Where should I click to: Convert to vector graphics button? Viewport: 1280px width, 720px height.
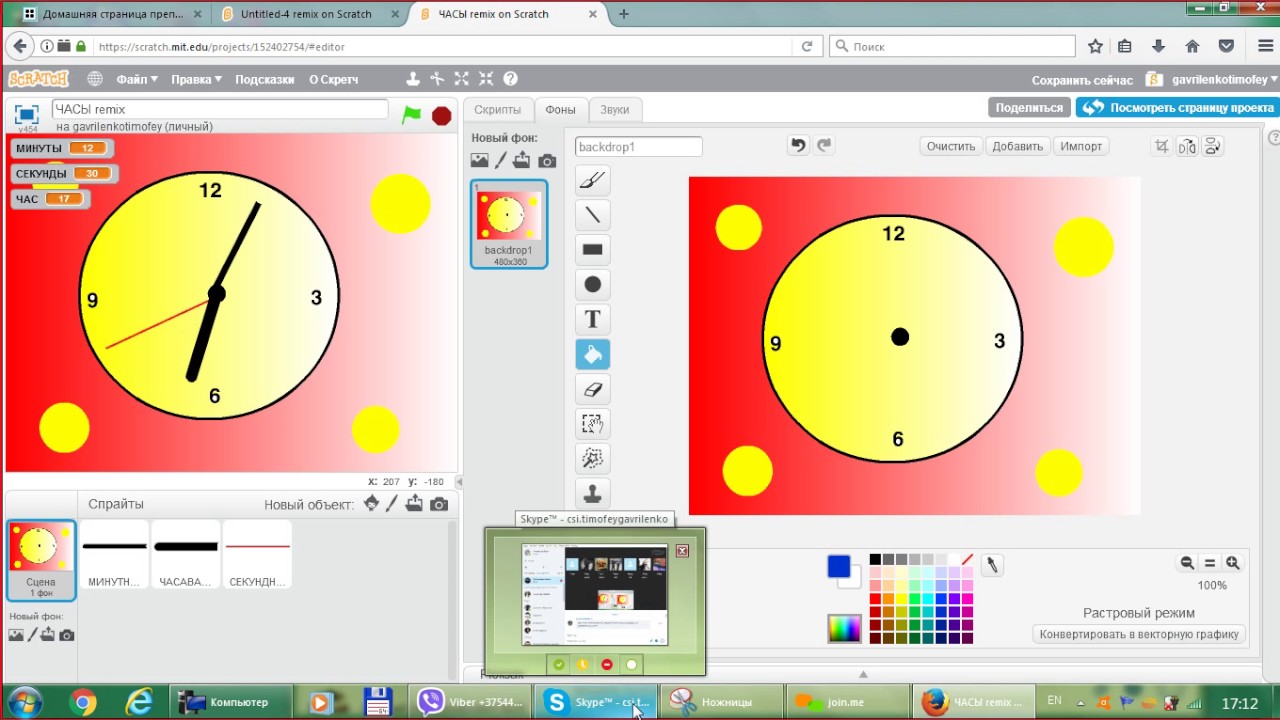pos(1140,634)
